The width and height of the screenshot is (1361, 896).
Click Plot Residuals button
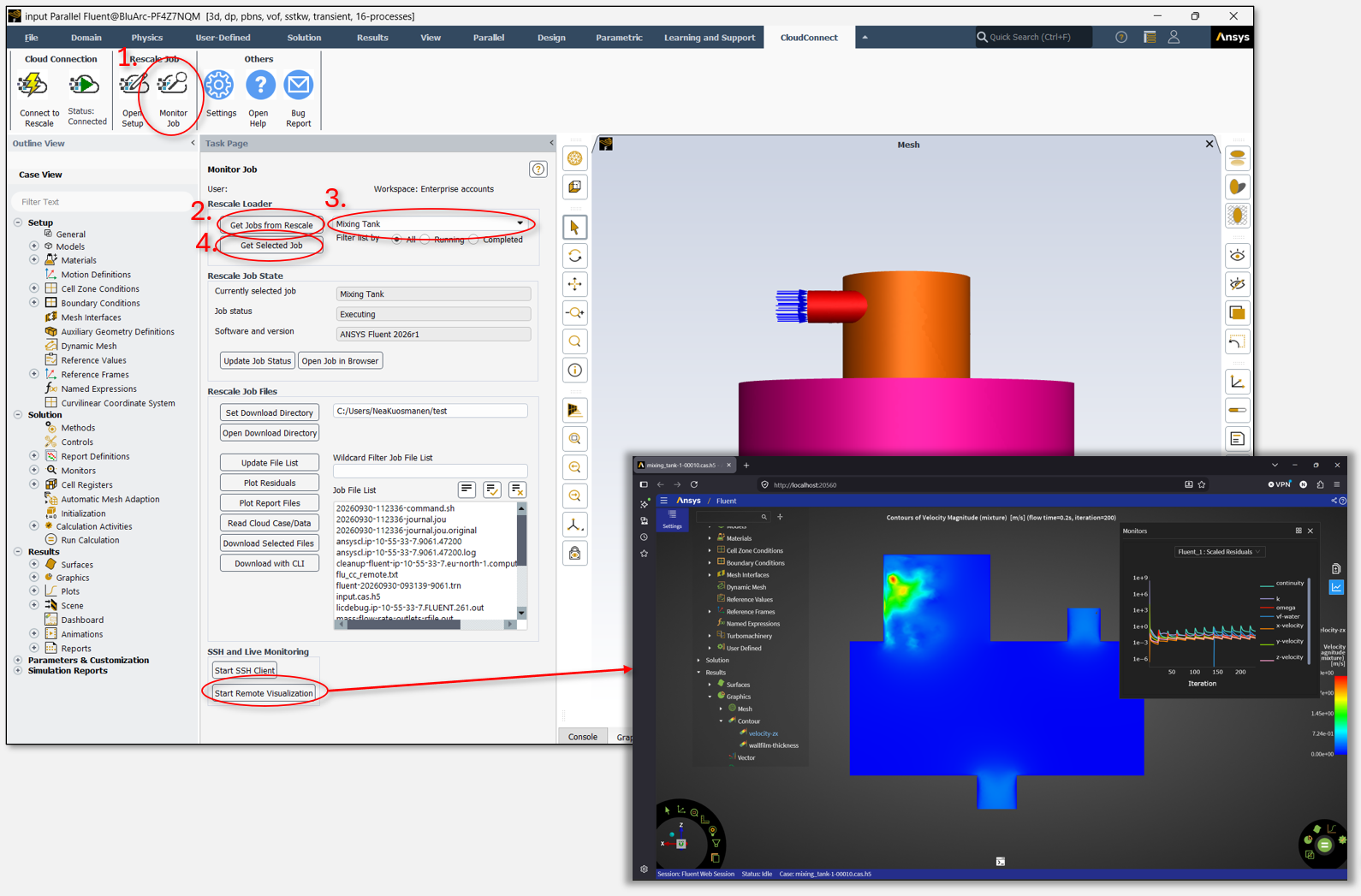270,484
